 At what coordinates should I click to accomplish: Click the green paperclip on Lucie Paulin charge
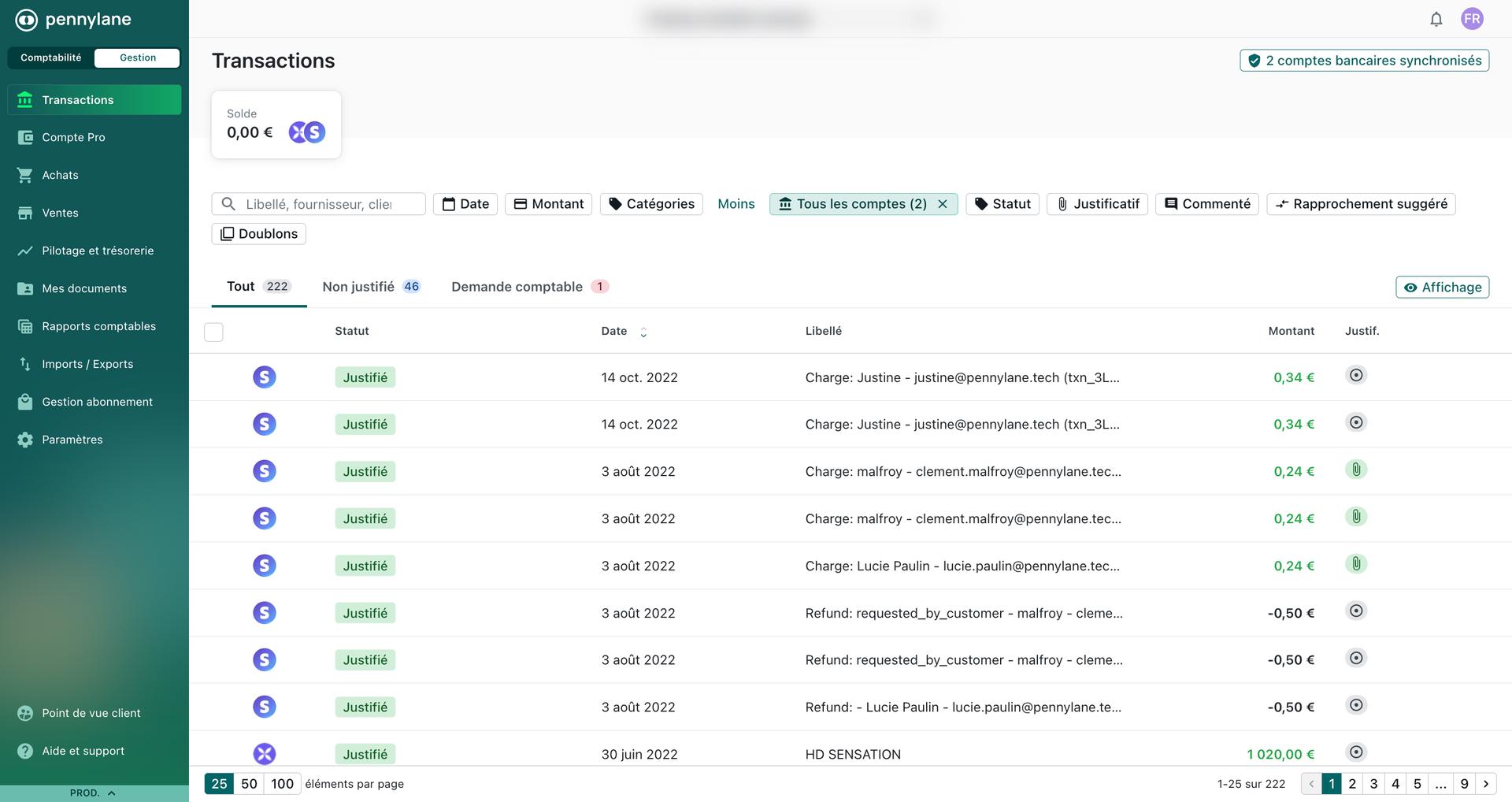(x=1355, y=564)
